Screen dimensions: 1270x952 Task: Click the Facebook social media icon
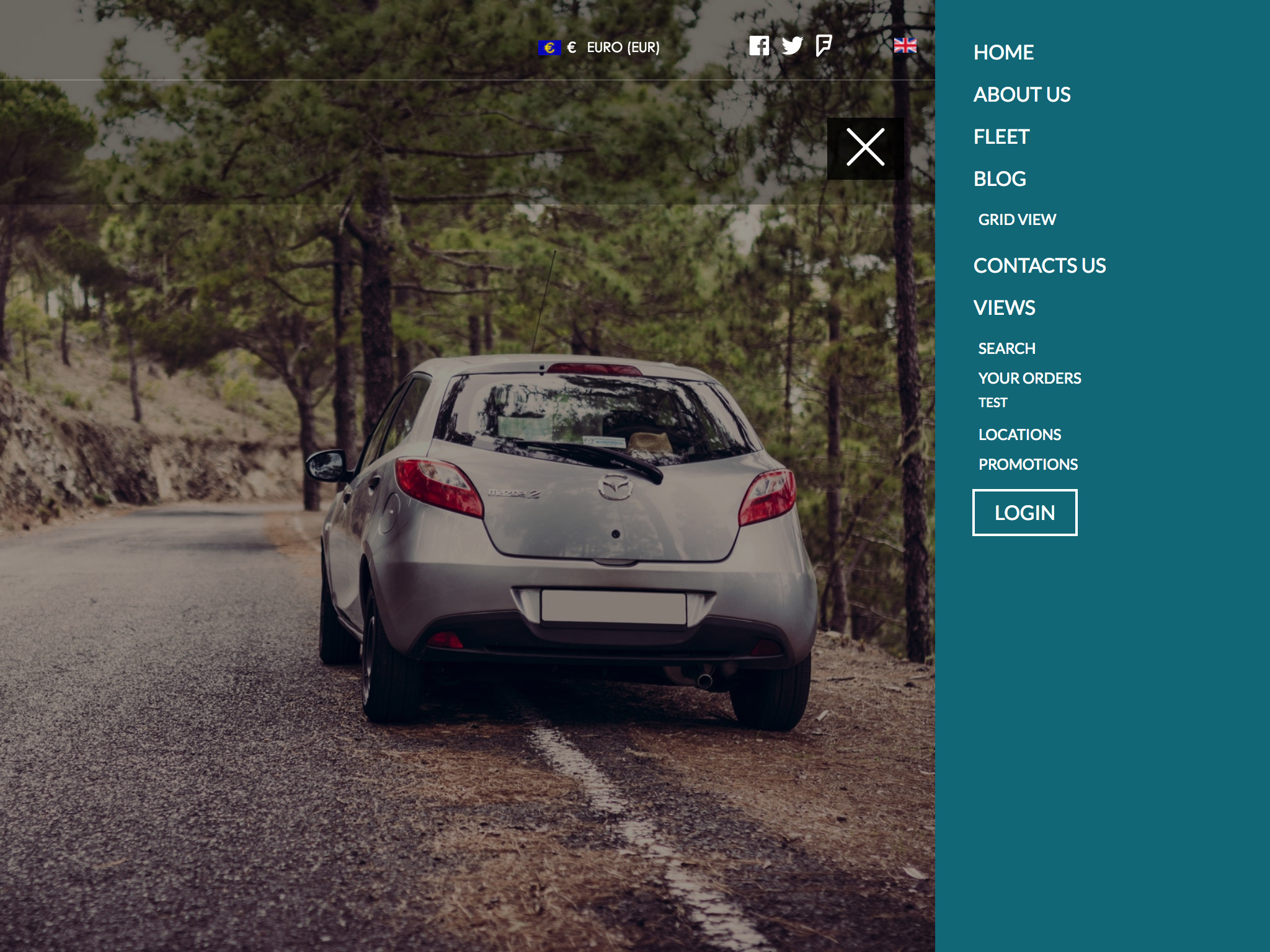[x=758, y=46]
